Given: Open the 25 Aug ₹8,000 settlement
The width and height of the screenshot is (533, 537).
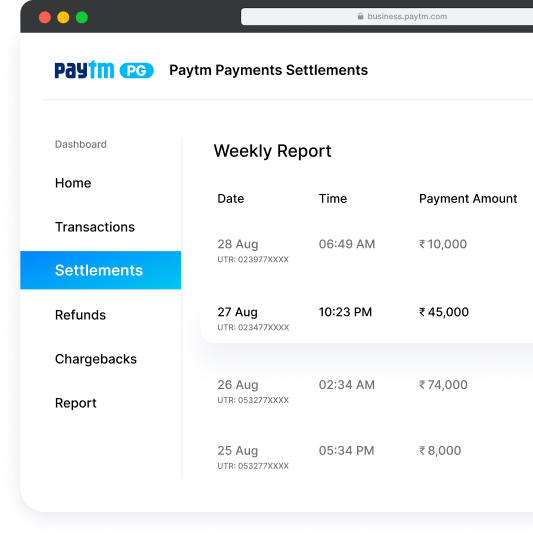Looking at the screenshot, I should point(367,457).
